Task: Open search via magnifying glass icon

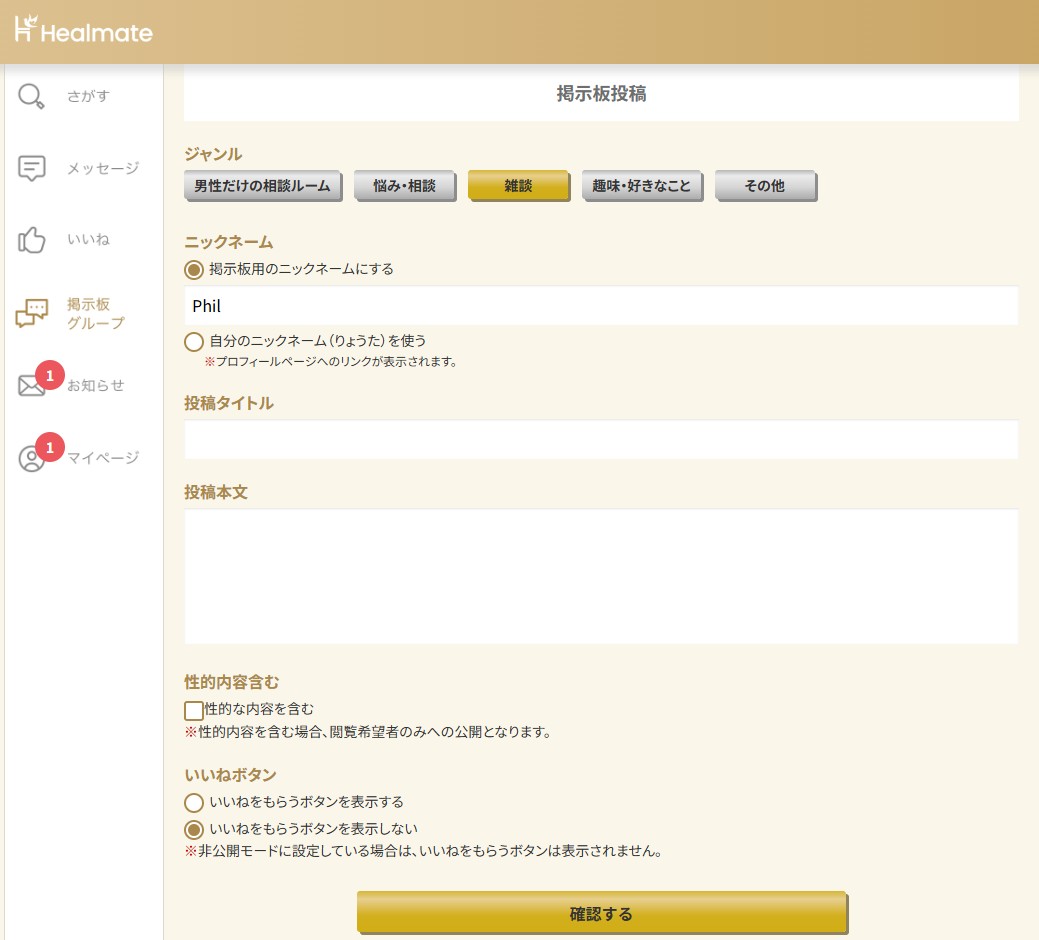Action: point(32,96)
